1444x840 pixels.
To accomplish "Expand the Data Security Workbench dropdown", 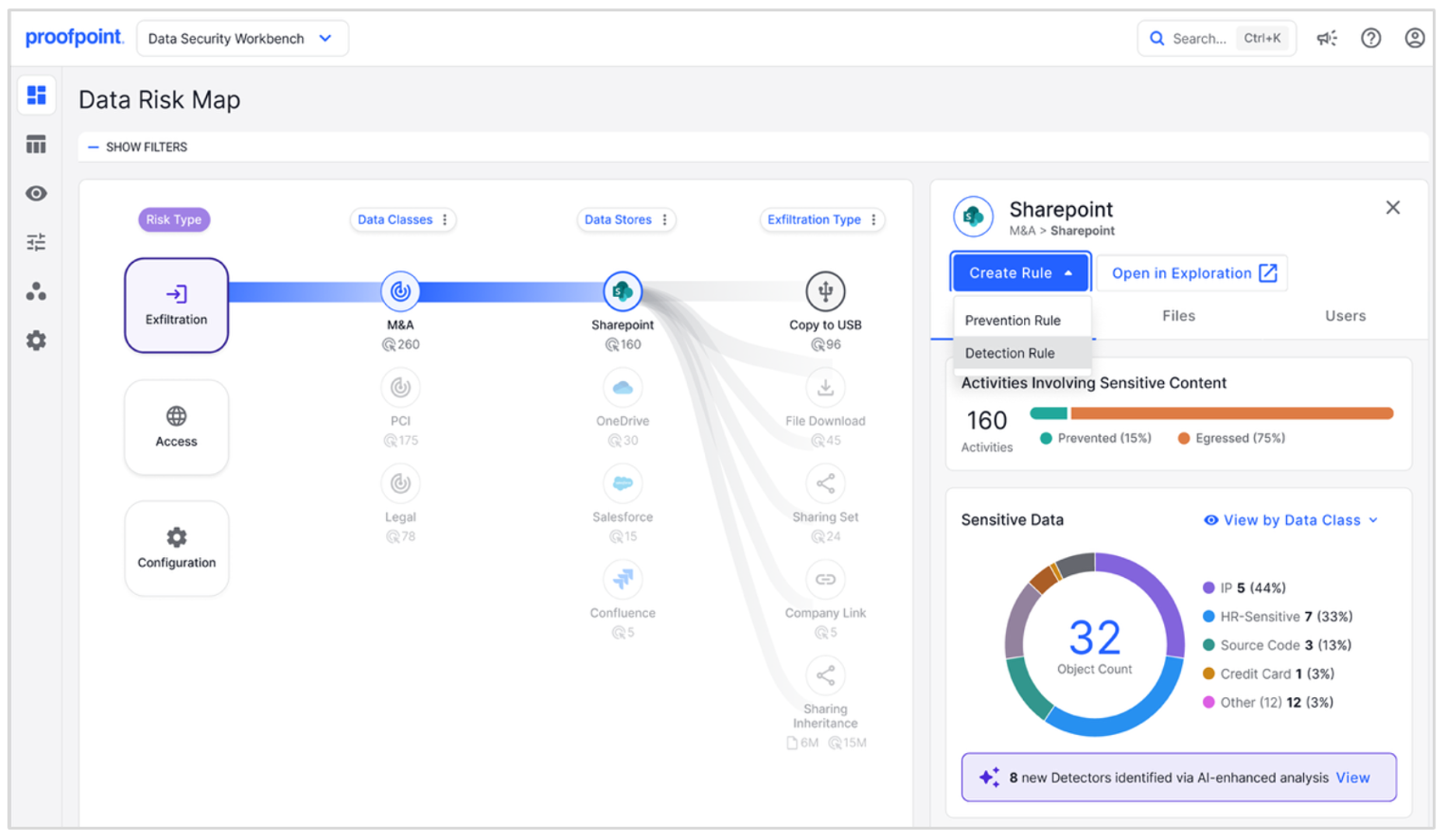I will [x=242, y=39].
